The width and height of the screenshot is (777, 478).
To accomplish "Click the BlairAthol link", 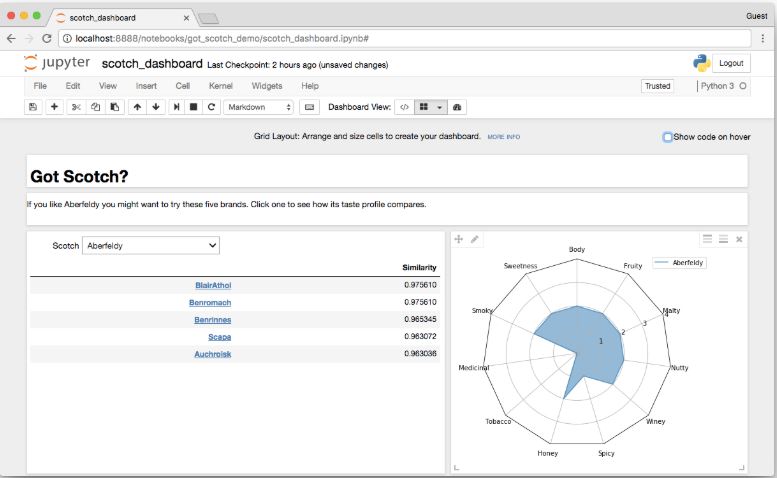I will coord(213,285).
